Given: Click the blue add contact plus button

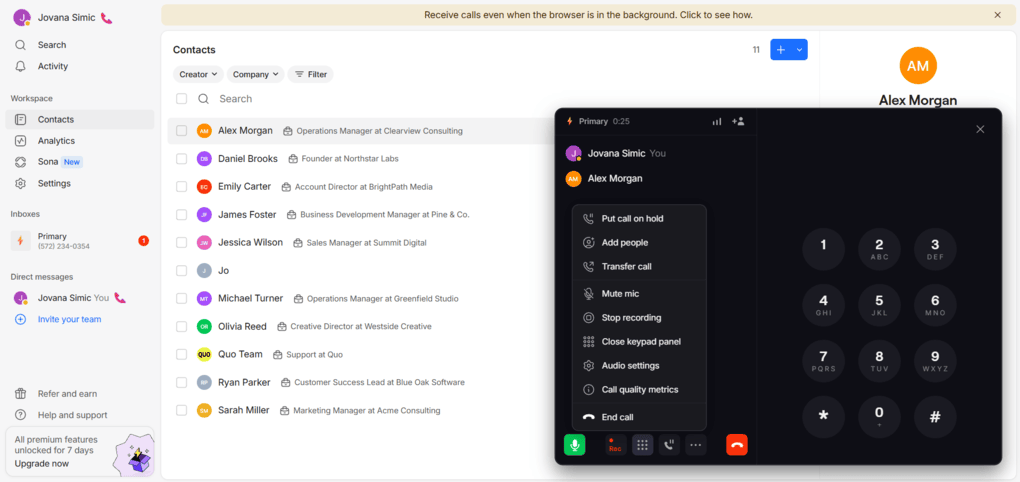Looking at the screenshot, I should point(781,50).
